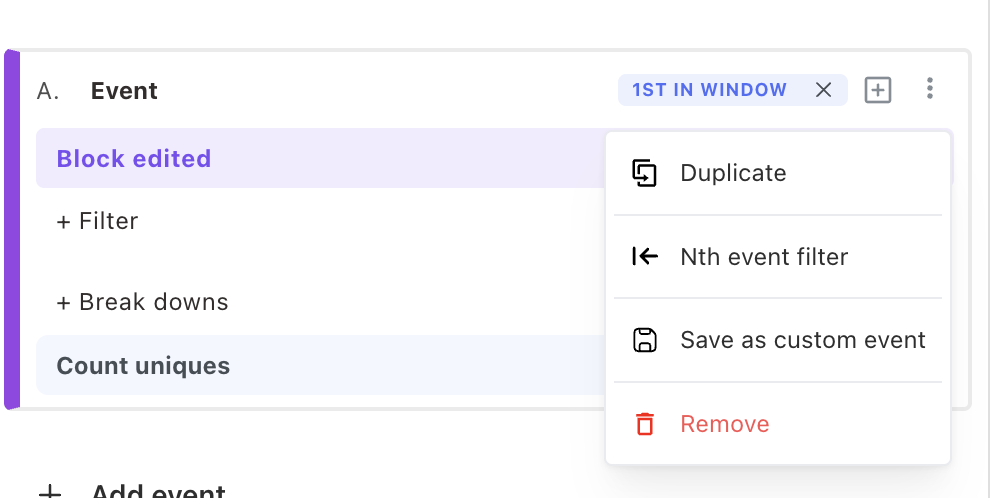The height and width of the screenshot is (498, 996).
Task: Select the Duplicate menu entry
Action: coord(733,173)
